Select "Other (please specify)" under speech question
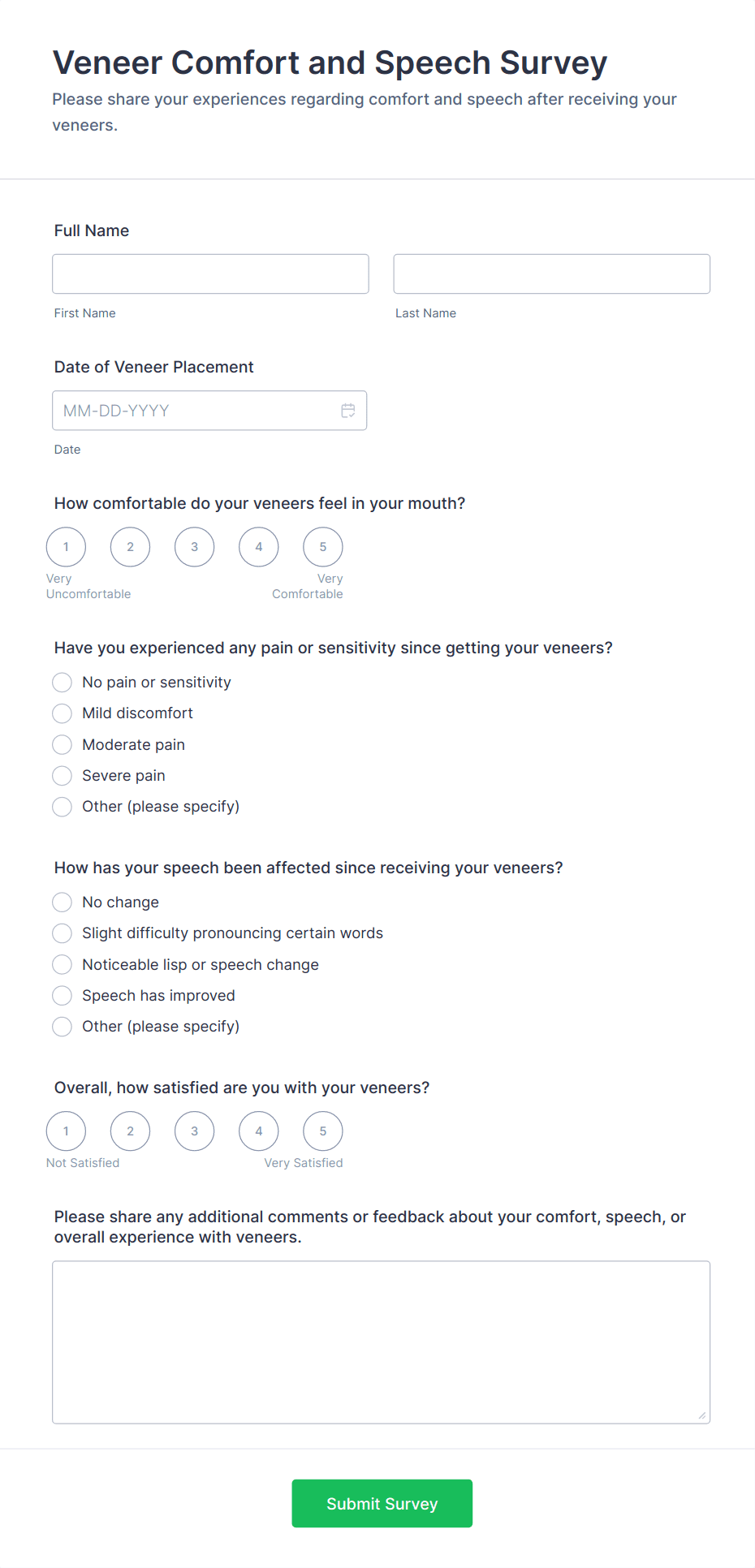Screen dimensions: 755x1568 [62, 1027]
